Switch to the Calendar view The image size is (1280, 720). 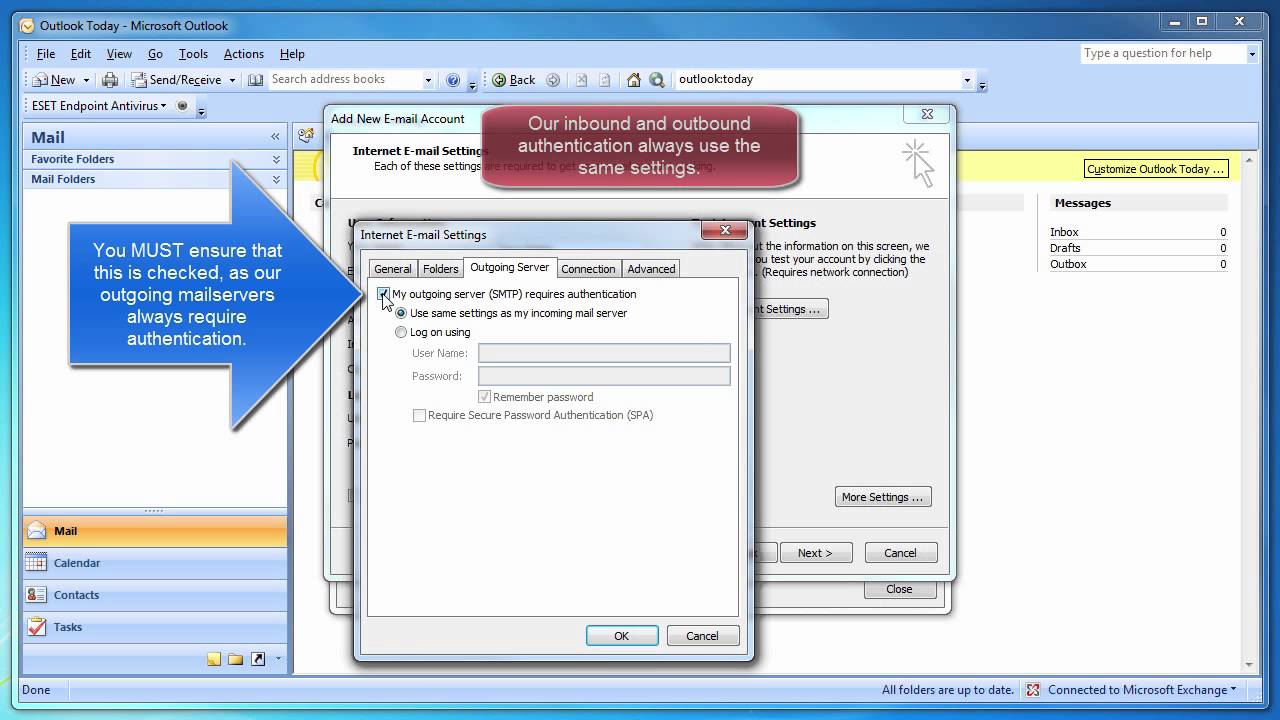click(x=155, y=563)
